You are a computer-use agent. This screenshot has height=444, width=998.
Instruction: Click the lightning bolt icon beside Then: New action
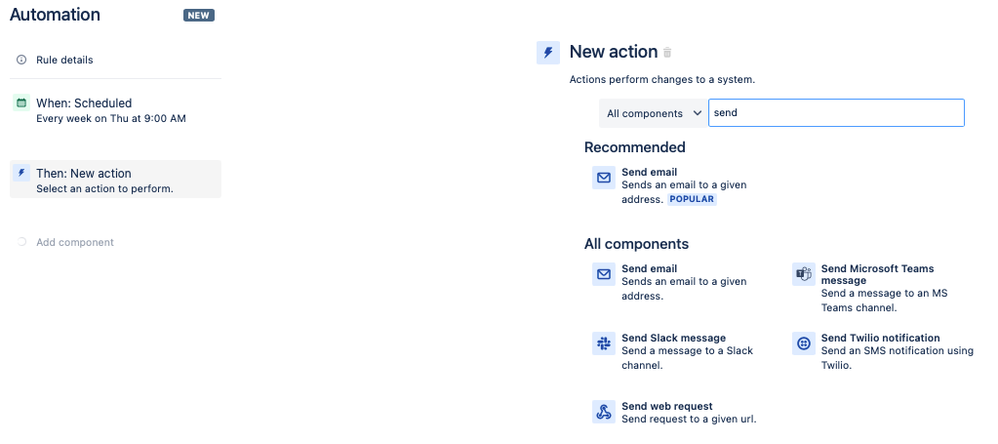click(21, 173)
